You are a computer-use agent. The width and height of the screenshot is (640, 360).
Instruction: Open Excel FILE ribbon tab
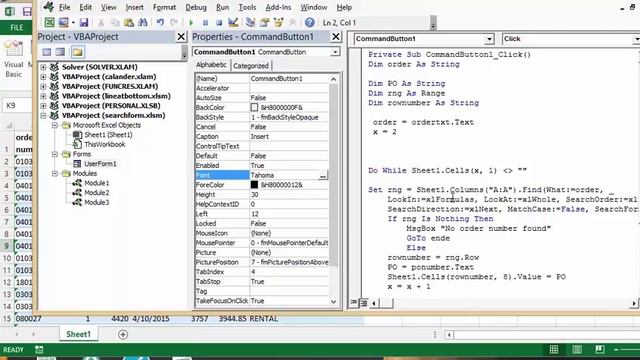pyautogui.click(x=16, y=28)
